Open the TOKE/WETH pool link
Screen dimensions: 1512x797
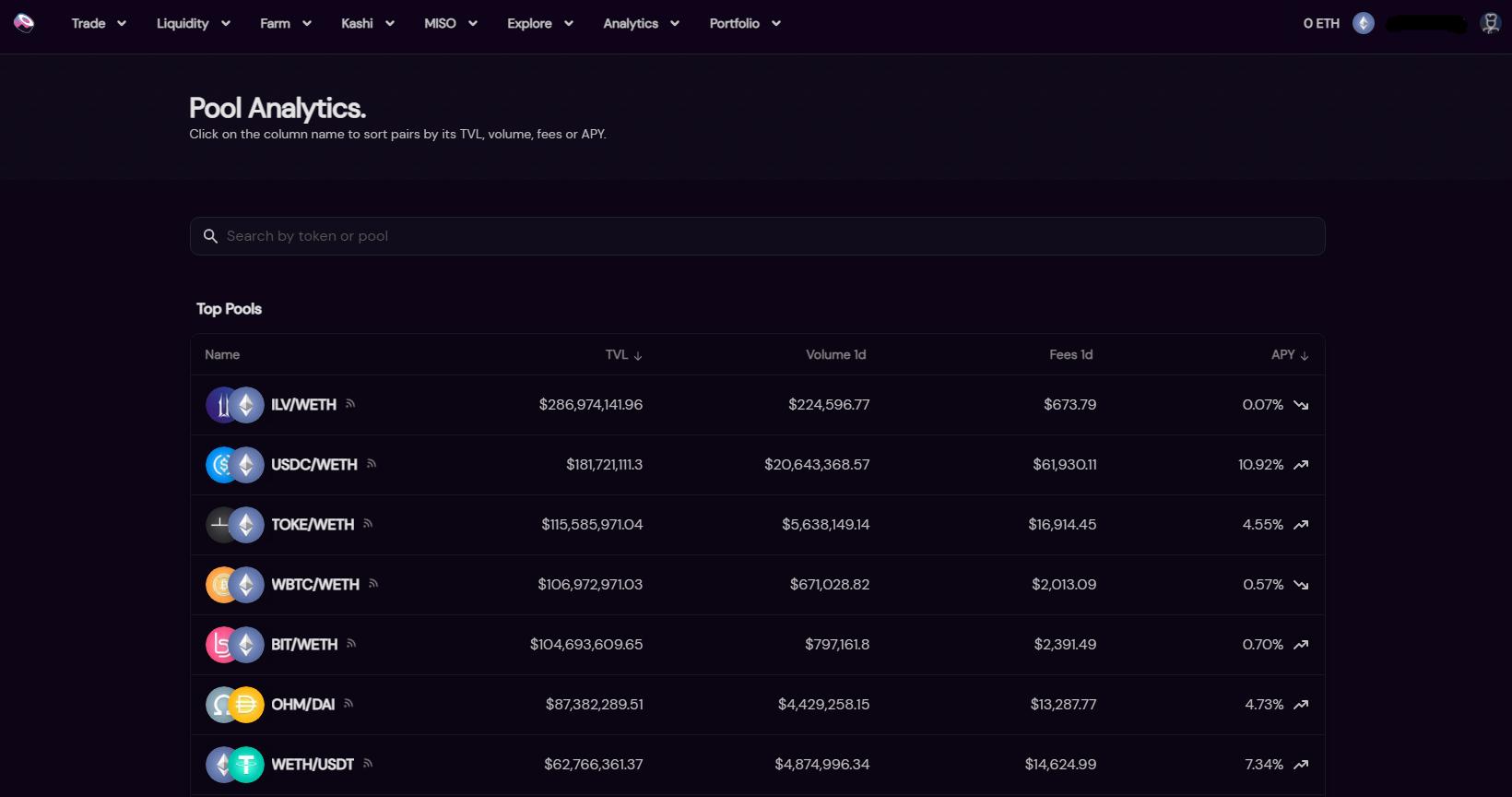(x=313, y=525)
